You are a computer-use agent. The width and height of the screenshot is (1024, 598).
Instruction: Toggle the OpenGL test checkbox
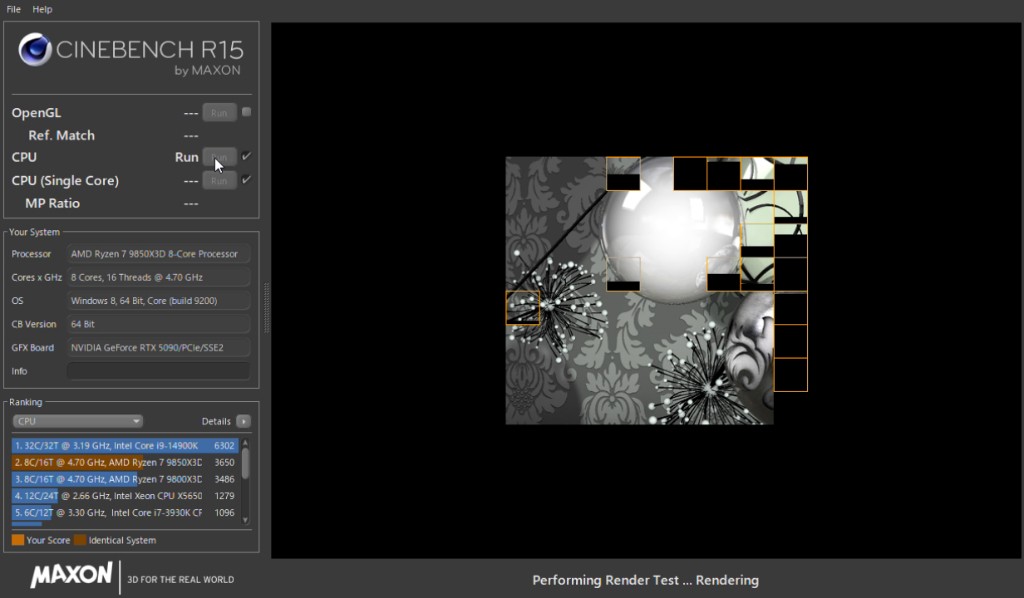click(246, 112)
